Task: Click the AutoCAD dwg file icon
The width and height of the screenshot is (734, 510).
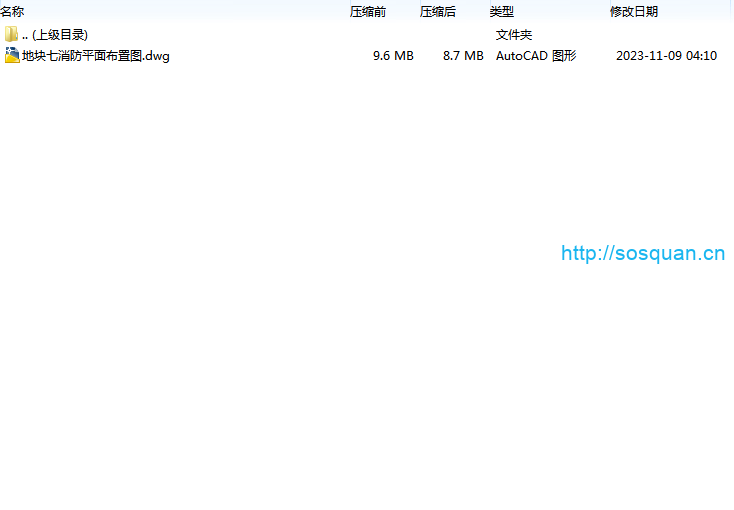Action: coord(11,56)
